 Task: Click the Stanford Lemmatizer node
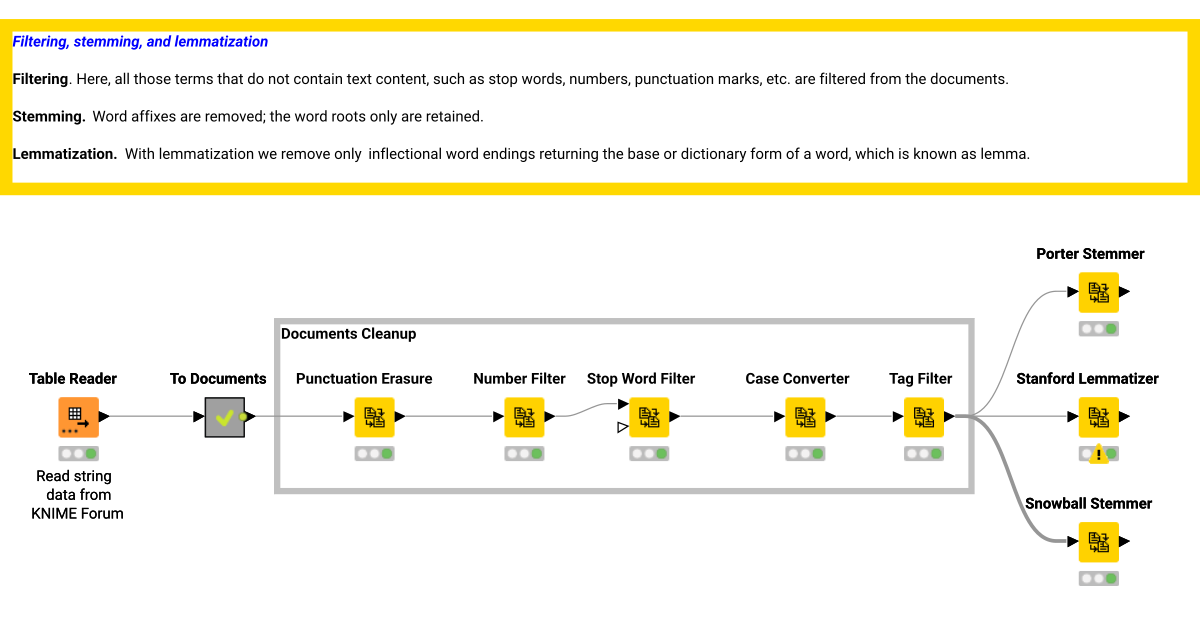click(1097, 417)
